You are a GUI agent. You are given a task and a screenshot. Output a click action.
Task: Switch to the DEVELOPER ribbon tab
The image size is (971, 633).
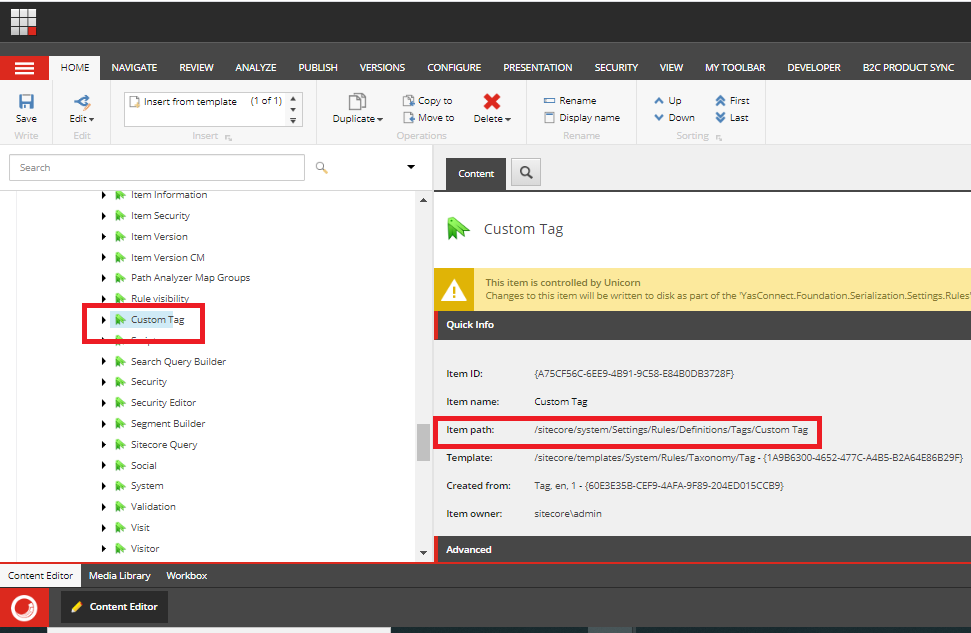(813, 67)
